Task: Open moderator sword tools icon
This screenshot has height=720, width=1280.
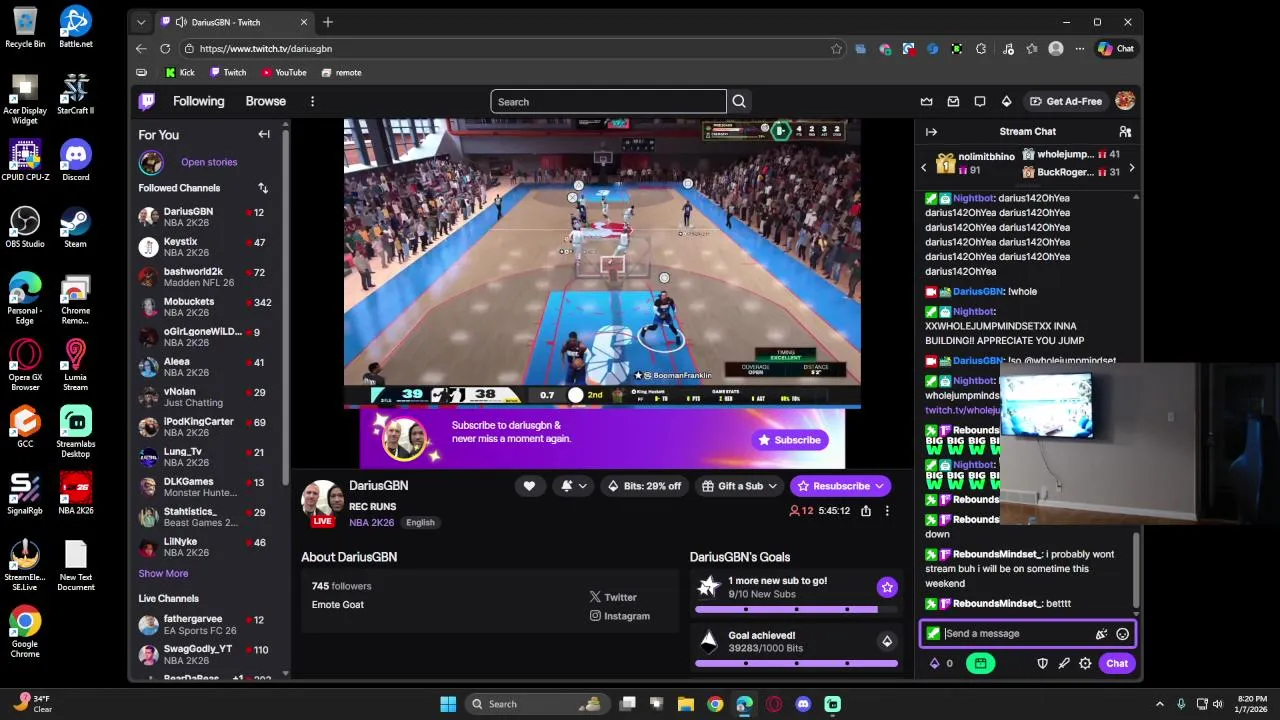Action: click(x=1064, y=663)
